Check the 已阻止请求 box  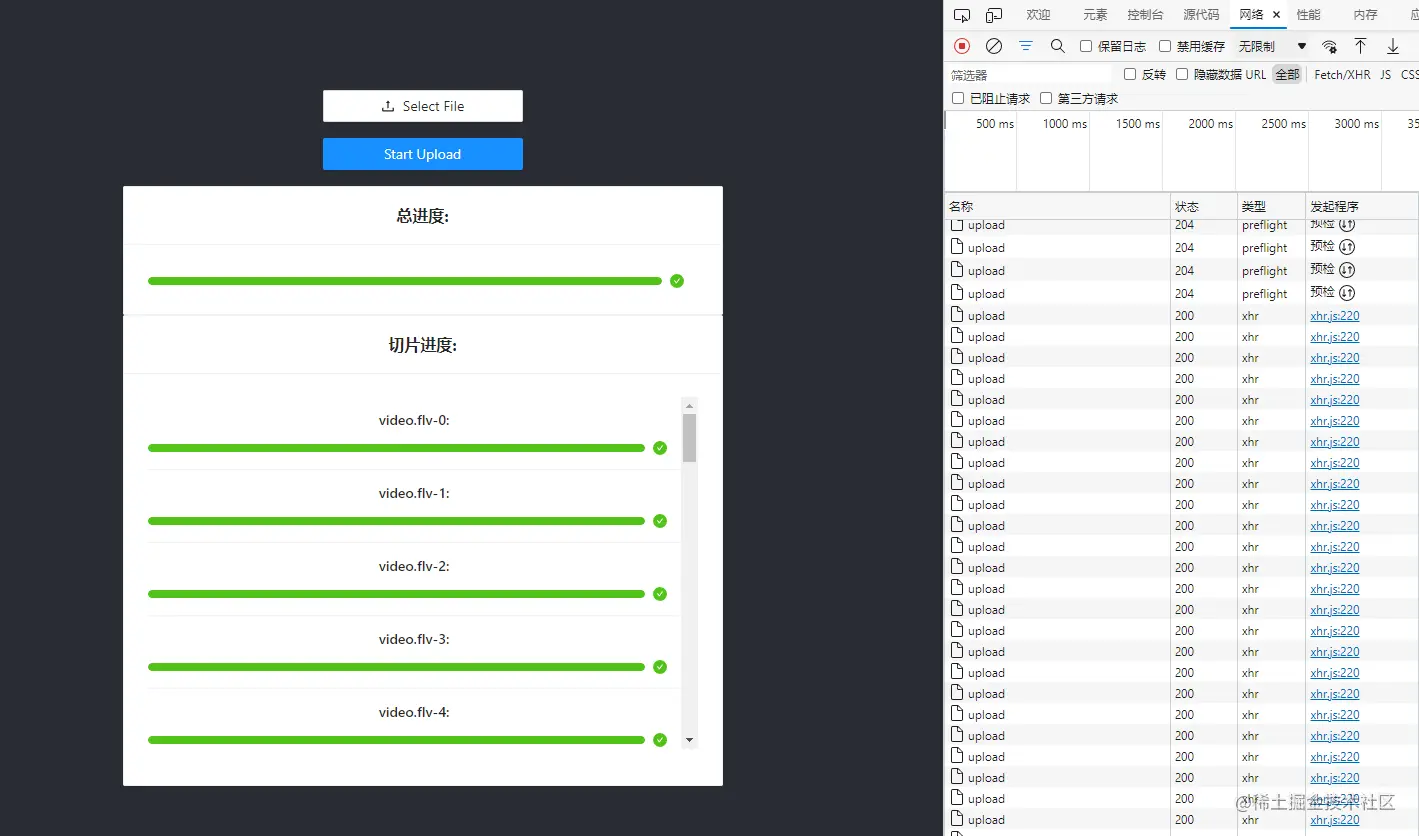(x=958, y=98)
